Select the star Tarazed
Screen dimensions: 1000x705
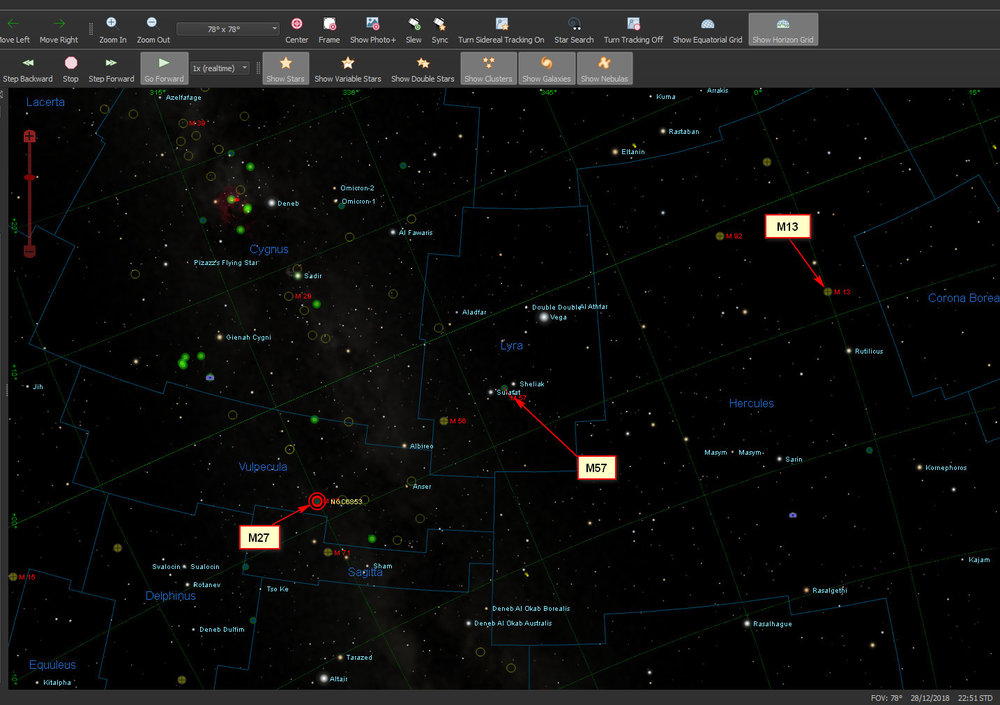(340, 657)
